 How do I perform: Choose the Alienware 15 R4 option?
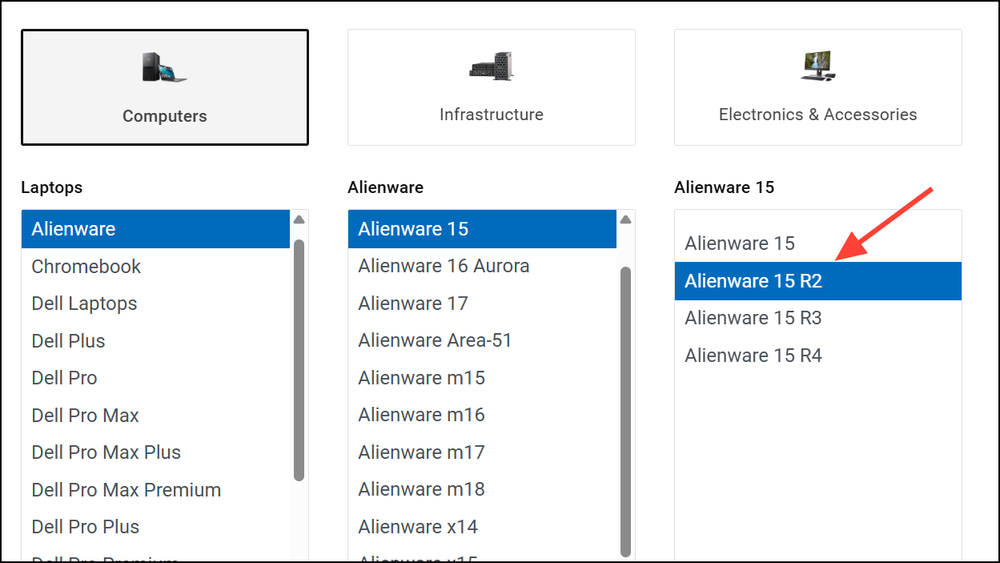pyautogui.click(x=818, y=356)
